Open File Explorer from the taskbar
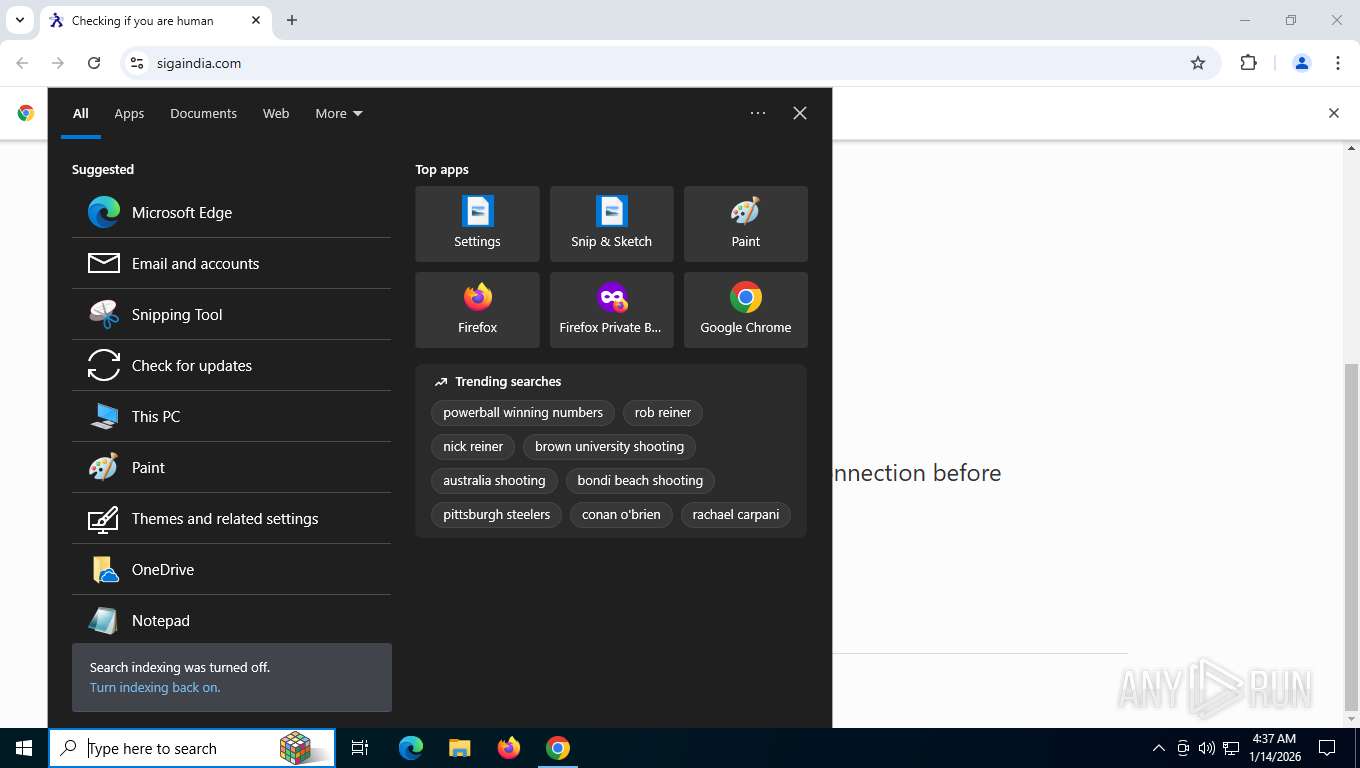Image resolution: width=1360 pixels, height=768 pixels. (x=459, y=748)
